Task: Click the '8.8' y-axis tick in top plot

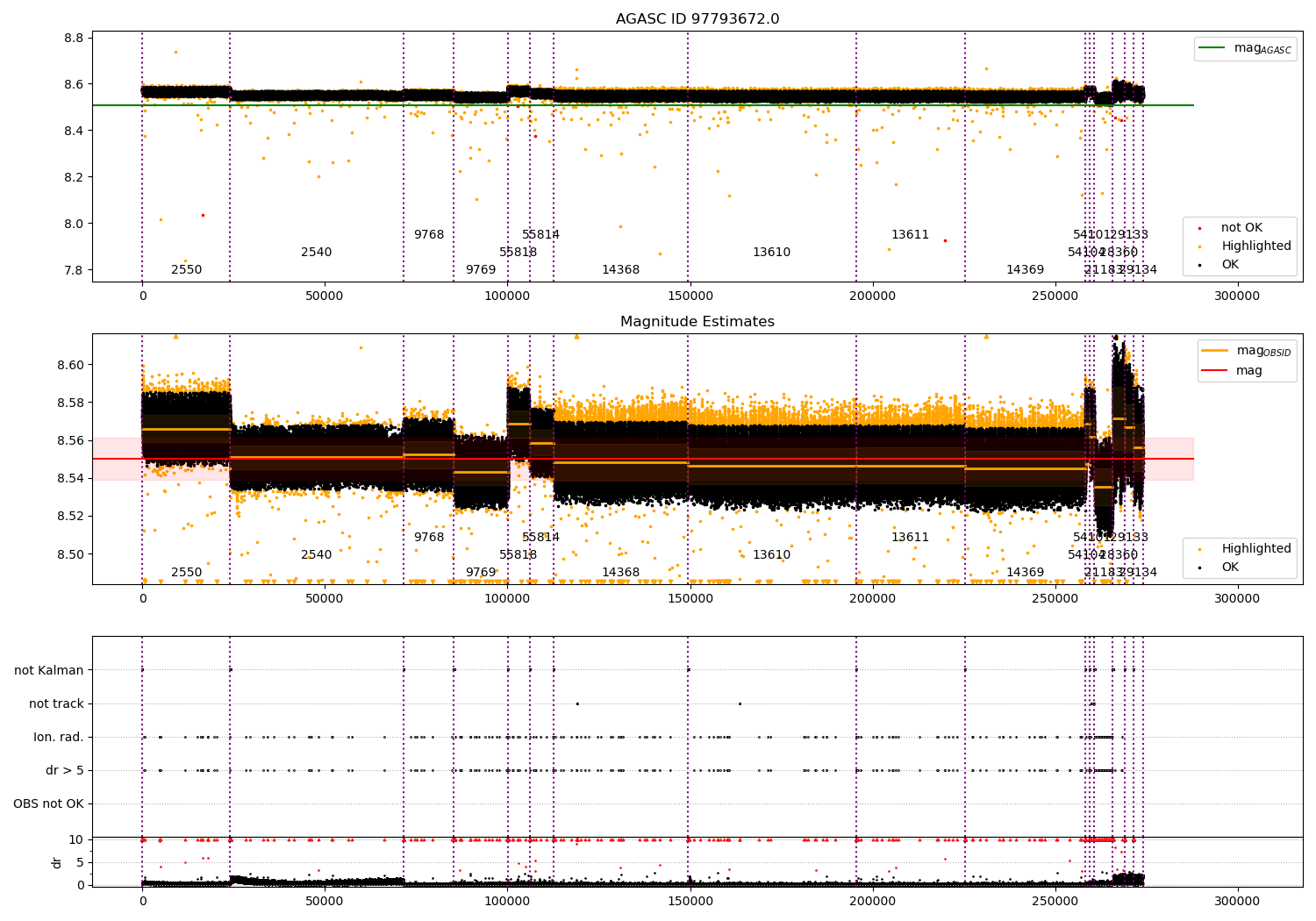Action: point(74,39)
